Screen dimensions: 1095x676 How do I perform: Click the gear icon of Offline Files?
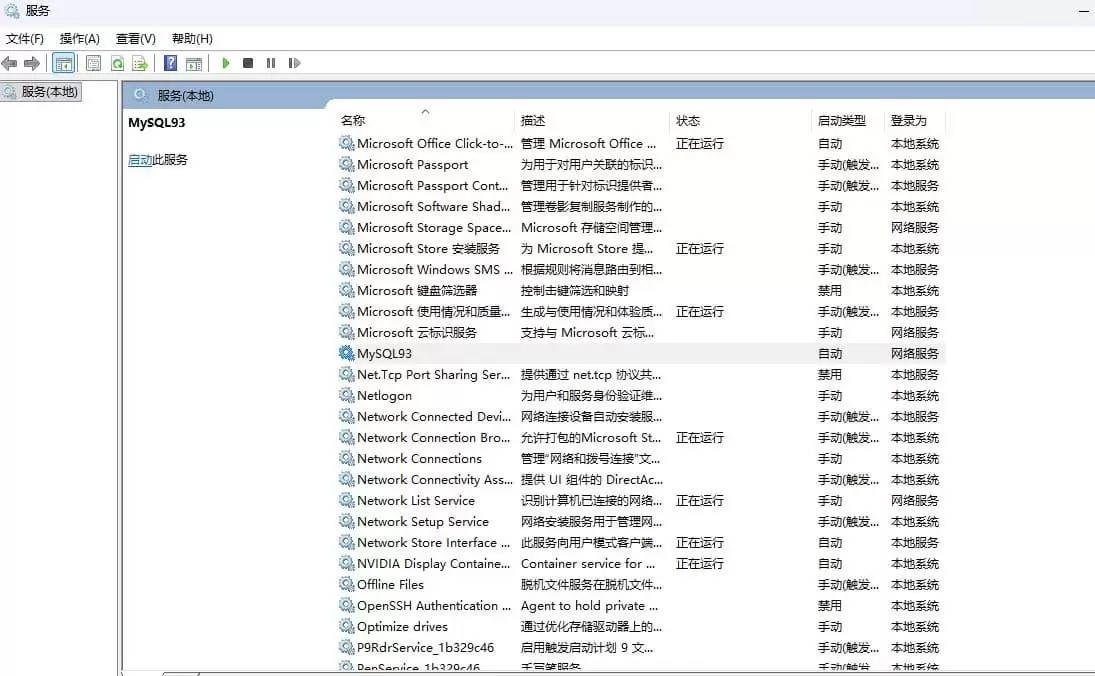[x=346, y=585]
